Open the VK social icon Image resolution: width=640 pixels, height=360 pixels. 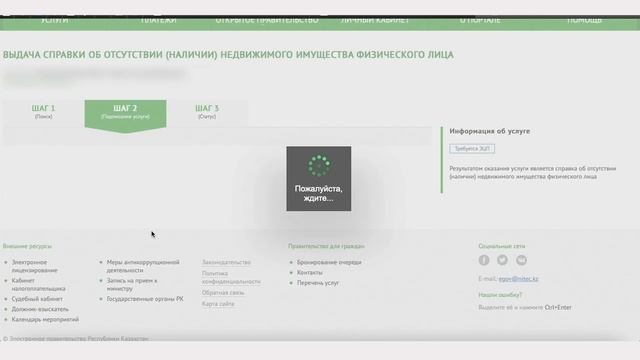521,260
